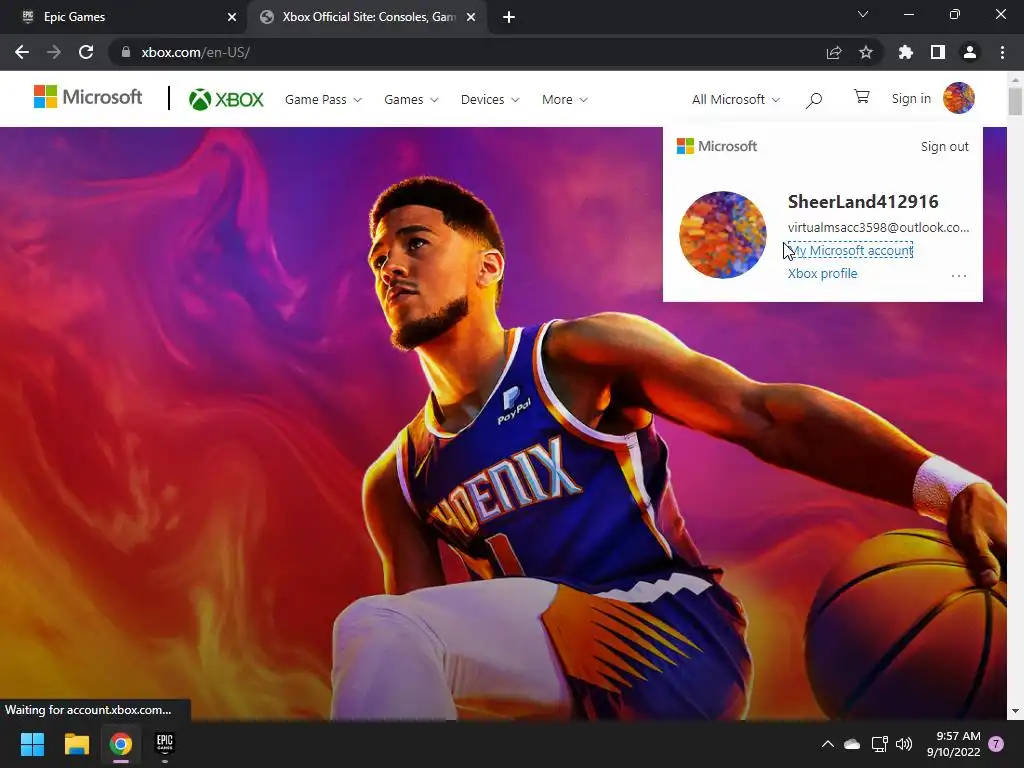Open notification count badge
The height and width of the screenshot is (768, 1024).
(996, 744)
